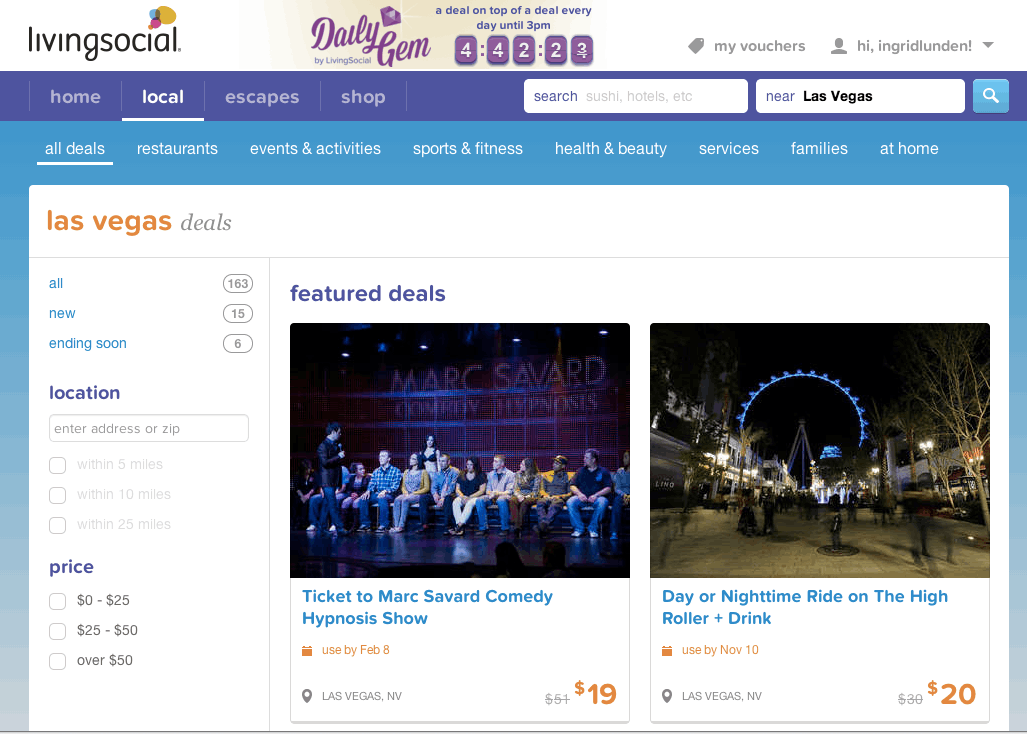Click the 163 count badge
Viewport: 1027px width, 734px height.
[x=238, y=284]
